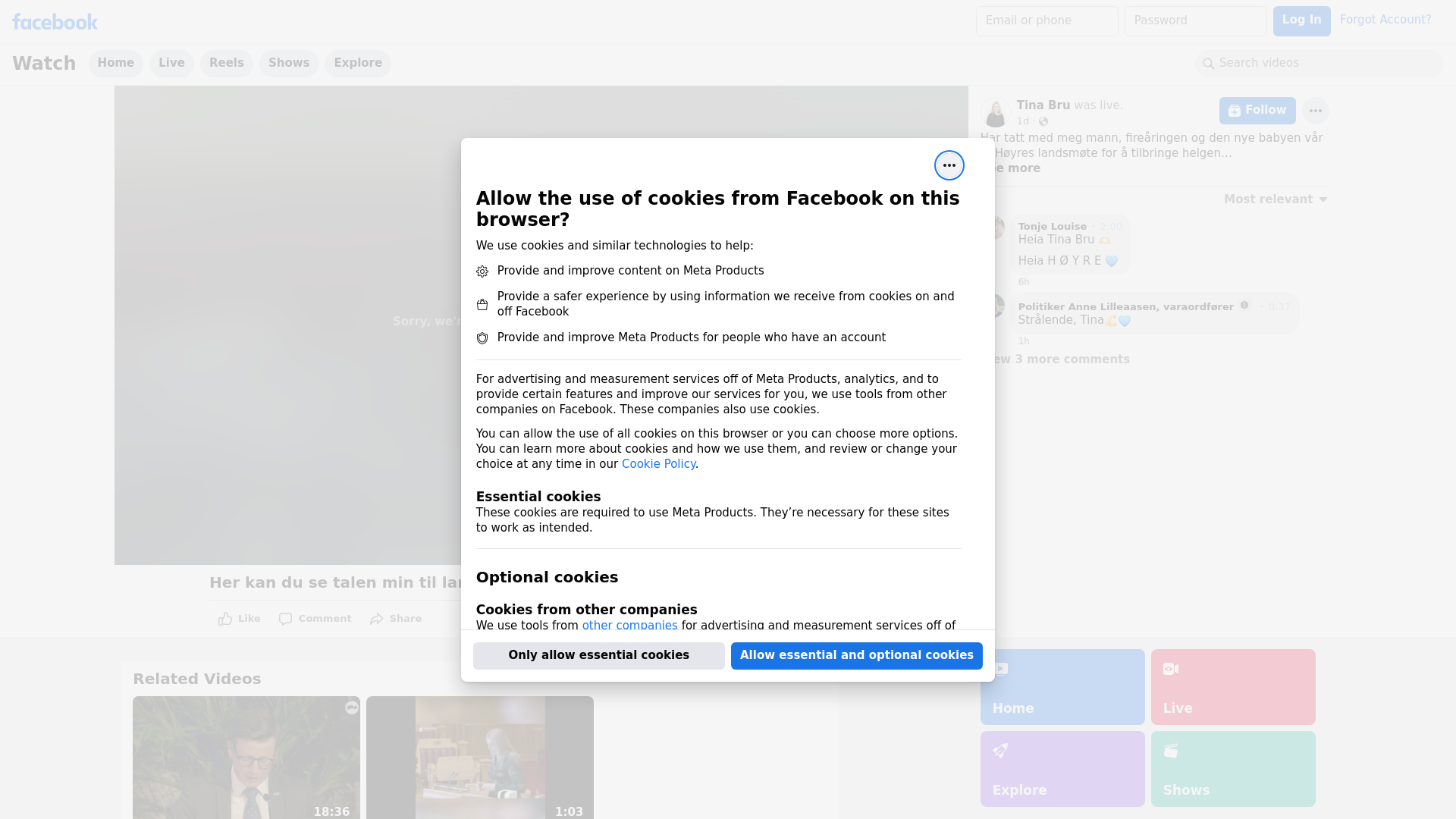The height and width of the screenshot is (819, 1456).
Task: Click the Optional cookies heading
Action: 547,577
